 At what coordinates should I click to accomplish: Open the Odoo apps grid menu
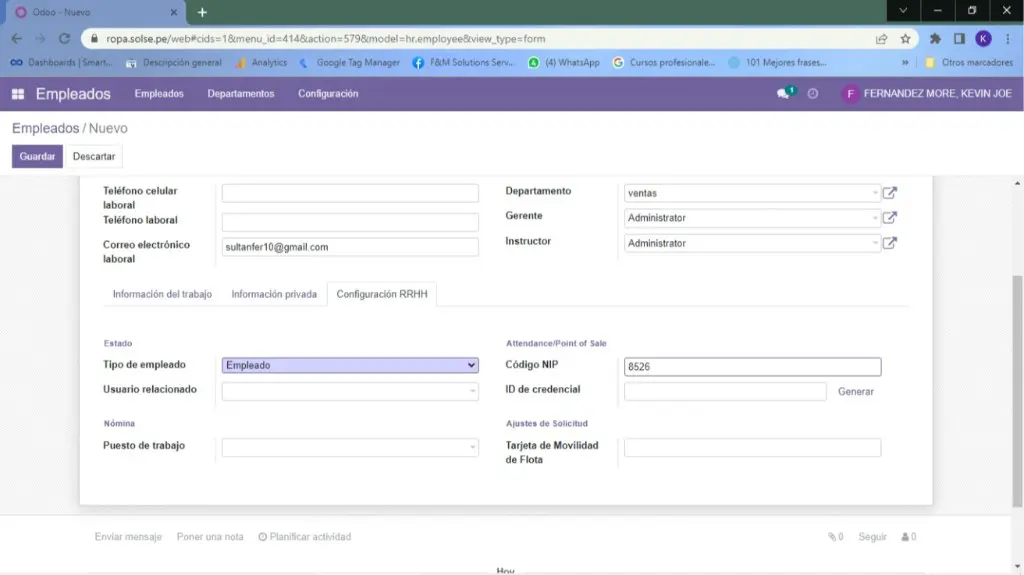click(x=18, y=94)
